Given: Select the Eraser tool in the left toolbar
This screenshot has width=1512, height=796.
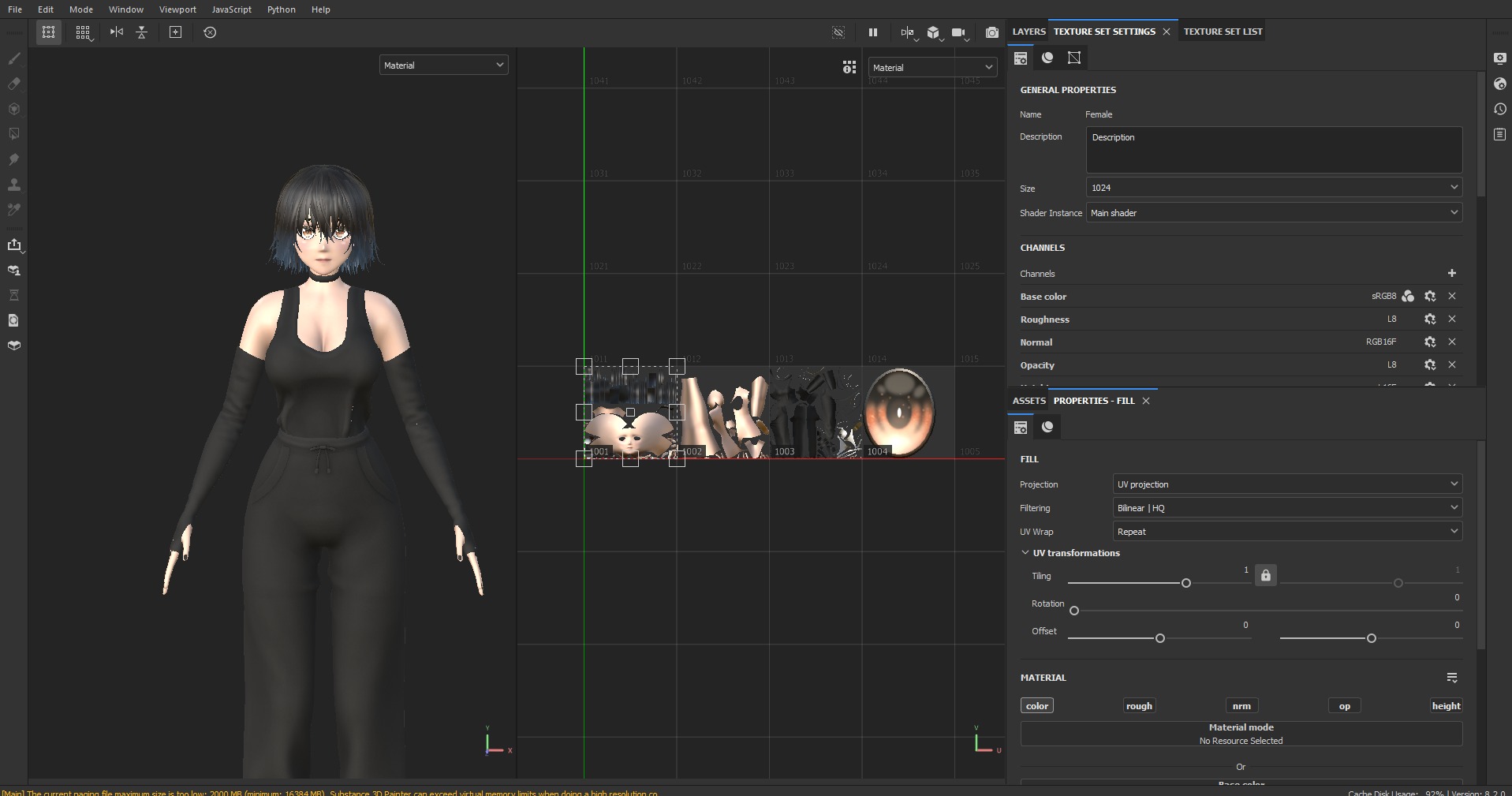Looking at the screenshot, I should pyautogui.click(x=14, y=84).
